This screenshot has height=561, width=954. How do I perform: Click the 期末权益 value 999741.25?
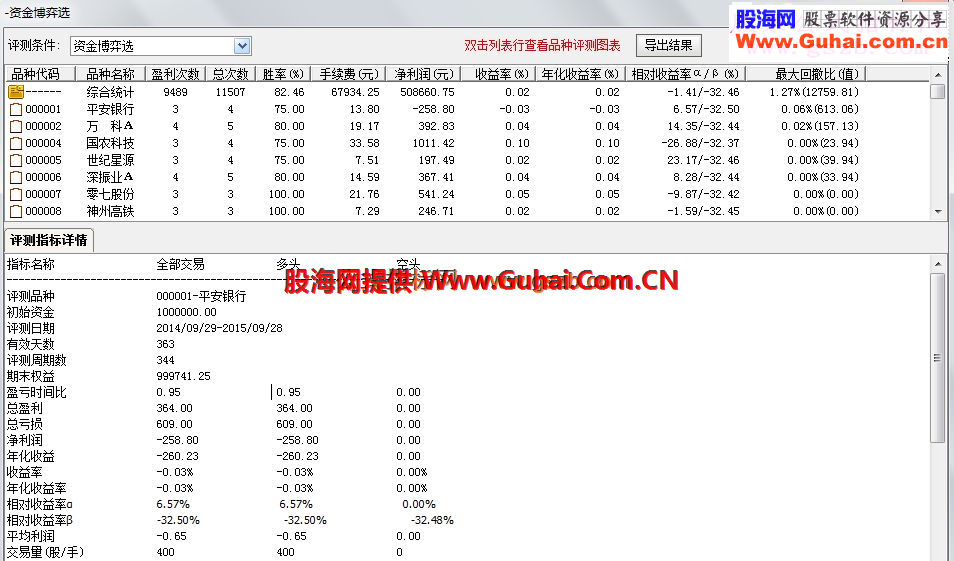click(183, 376)
